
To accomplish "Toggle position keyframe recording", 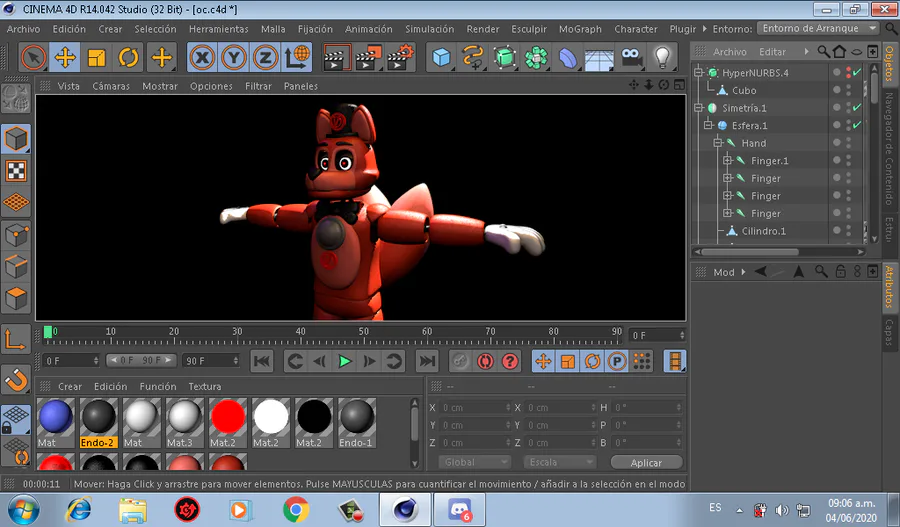I will coord(543,361).
